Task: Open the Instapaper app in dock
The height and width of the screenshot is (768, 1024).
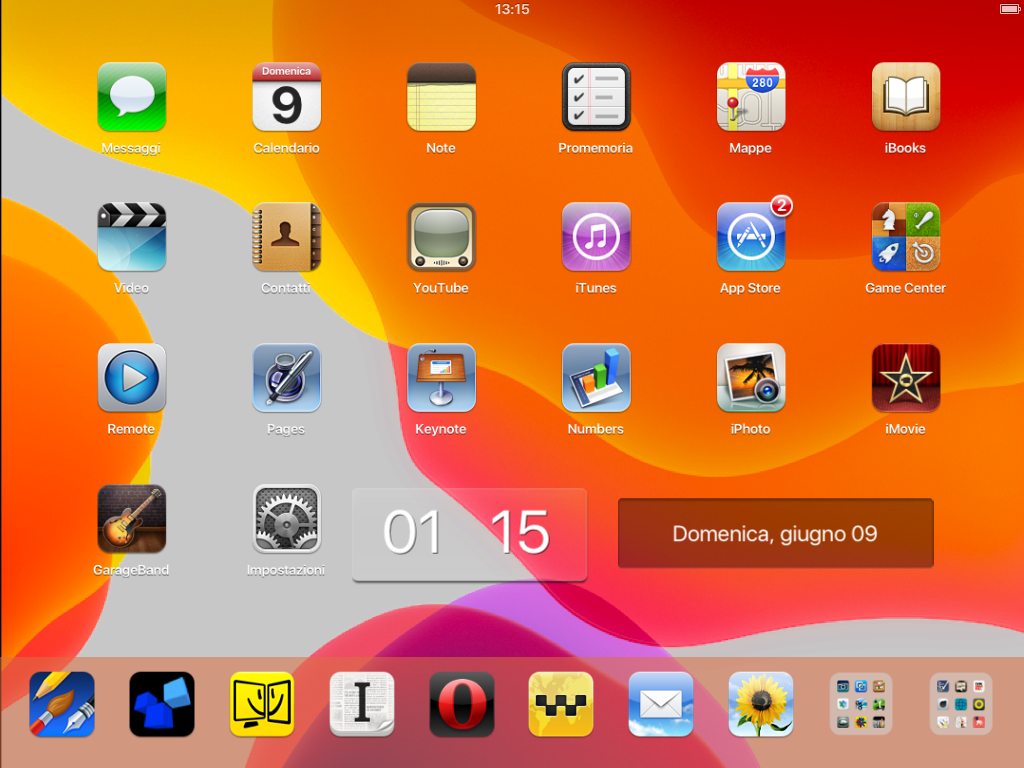Action: coord(362,704)
